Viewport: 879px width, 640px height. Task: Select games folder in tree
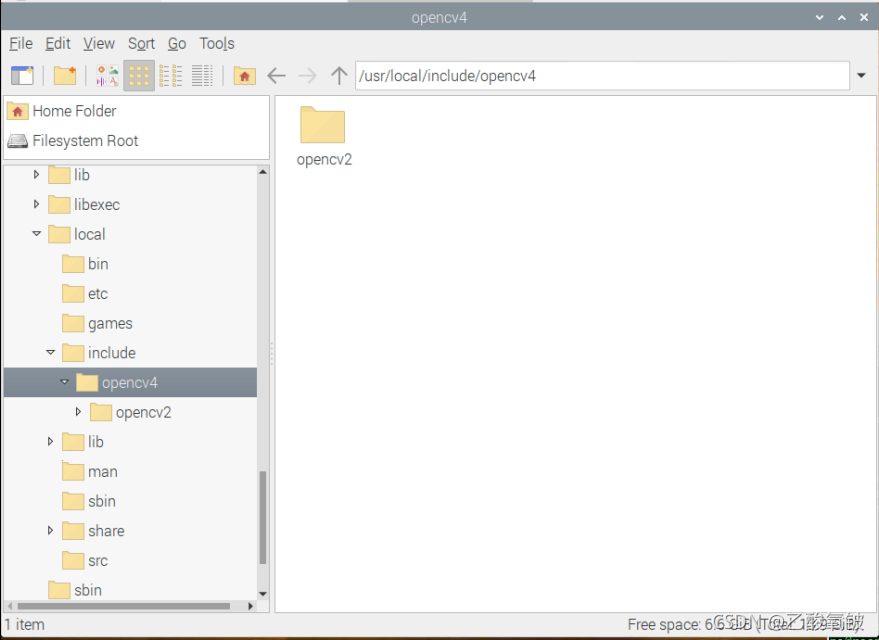[130, 323]
